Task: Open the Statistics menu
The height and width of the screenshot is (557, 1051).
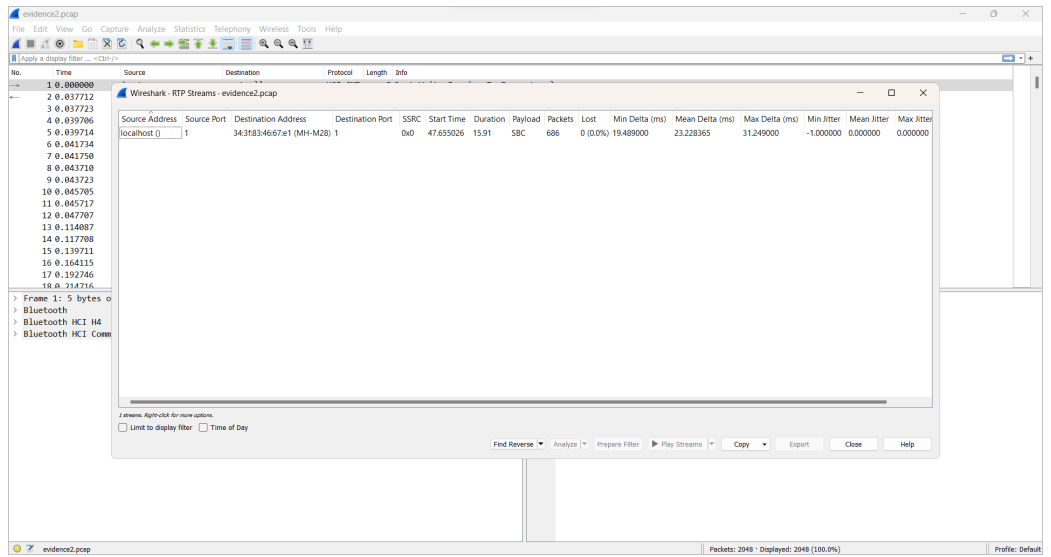Action: (189, 29)
